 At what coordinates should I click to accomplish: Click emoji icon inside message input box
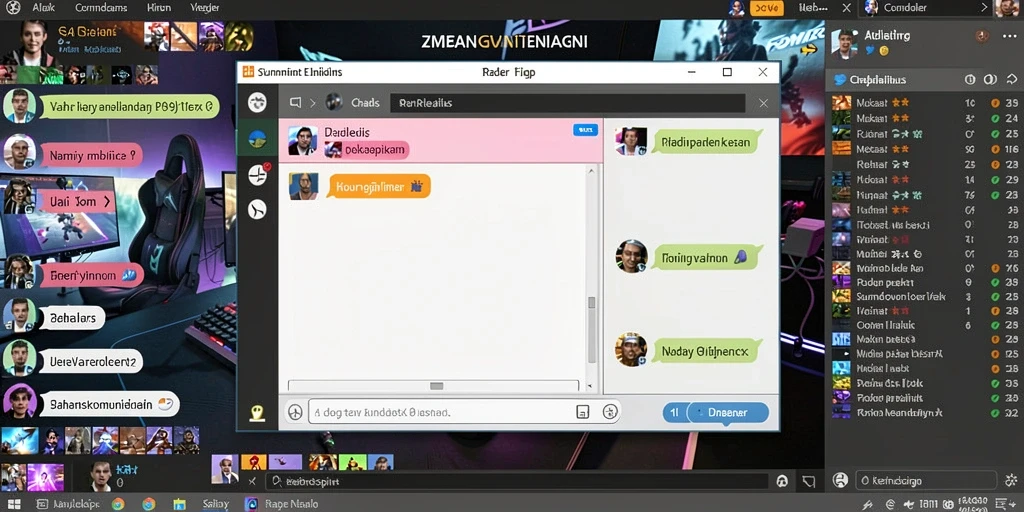[x=610, y=411]
